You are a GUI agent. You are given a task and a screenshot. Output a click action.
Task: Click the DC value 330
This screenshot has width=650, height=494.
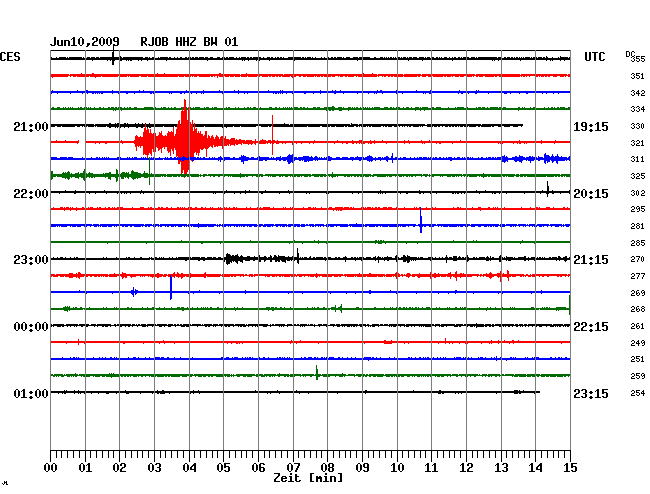click(638, 126)
